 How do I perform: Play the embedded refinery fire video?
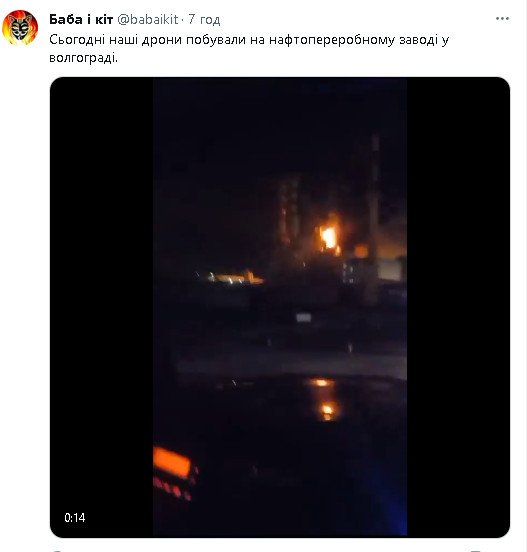click(280, 307)
